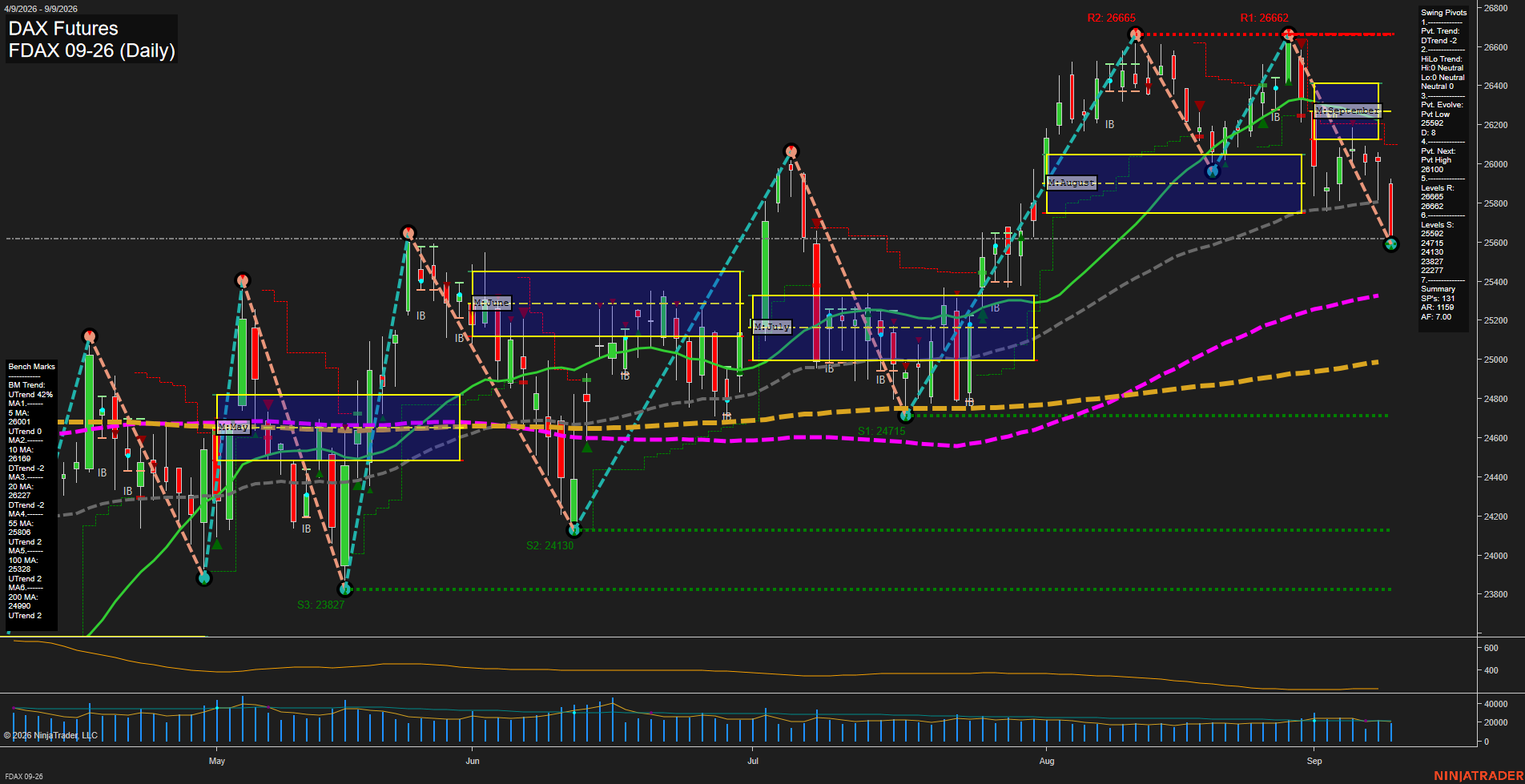Click the Aug label on the time axis
The height and width of the screenshot is (784, 1525).
[x=1047, y=761]
